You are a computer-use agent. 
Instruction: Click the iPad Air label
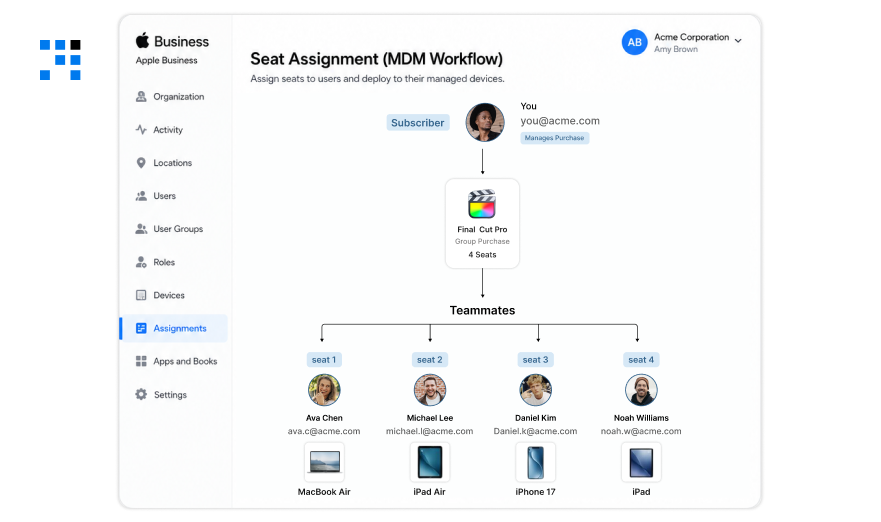pos(429,492)
